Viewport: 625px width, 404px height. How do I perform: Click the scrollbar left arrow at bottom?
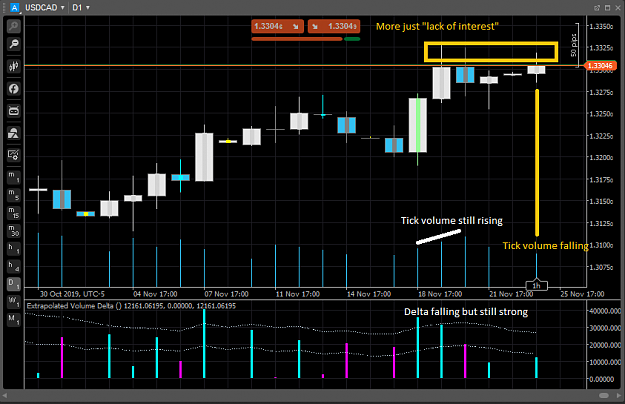[x=5, y=396]
